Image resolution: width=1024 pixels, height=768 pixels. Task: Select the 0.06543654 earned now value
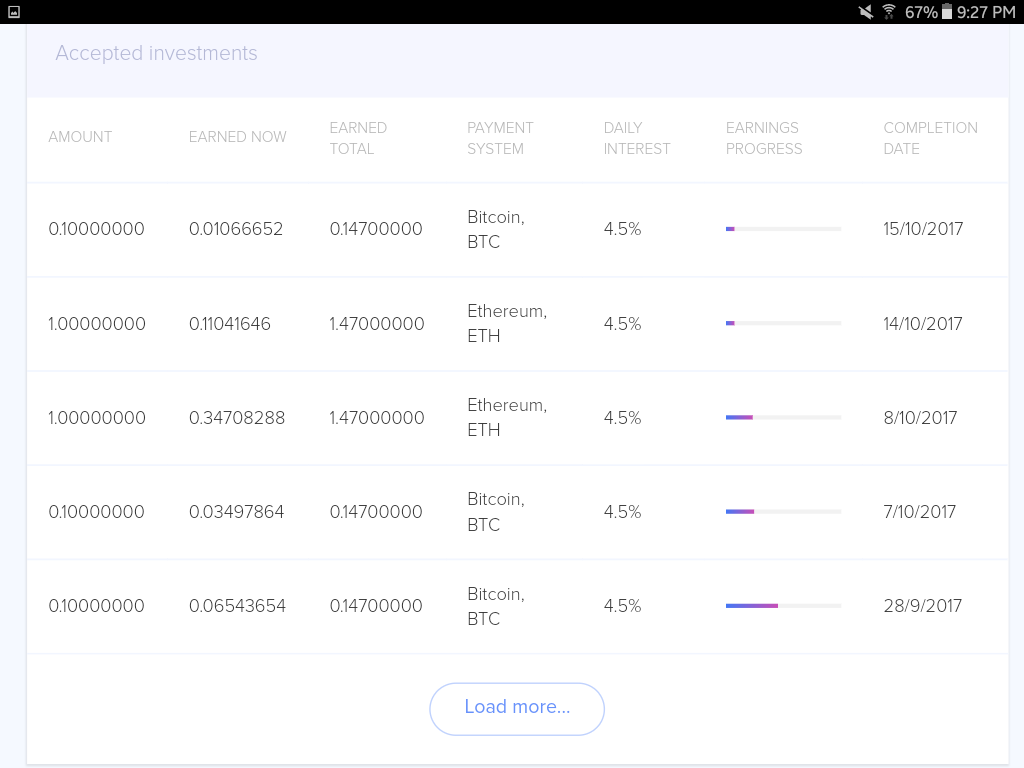pos(237,606)
